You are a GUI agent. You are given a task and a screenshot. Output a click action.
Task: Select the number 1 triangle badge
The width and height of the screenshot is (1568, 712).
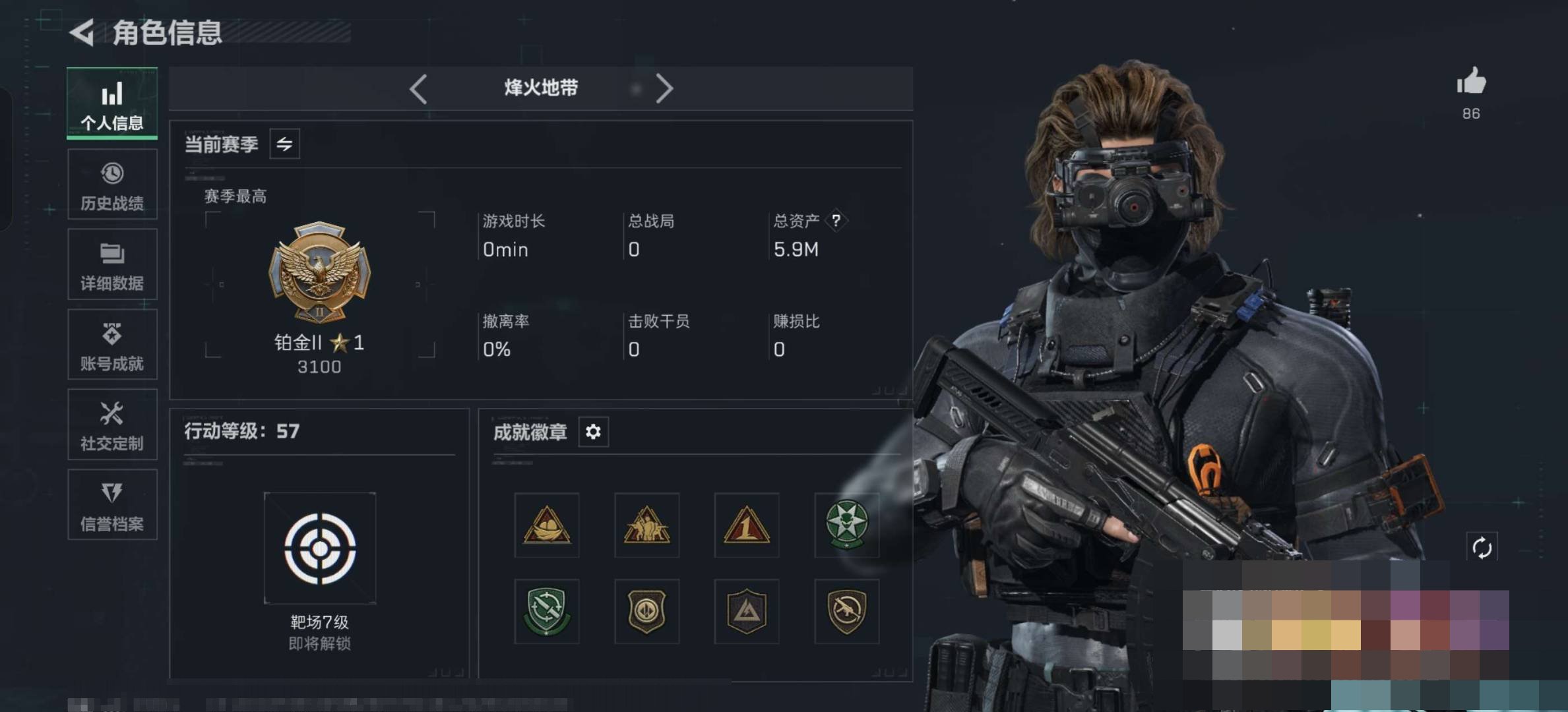(747, 525)
